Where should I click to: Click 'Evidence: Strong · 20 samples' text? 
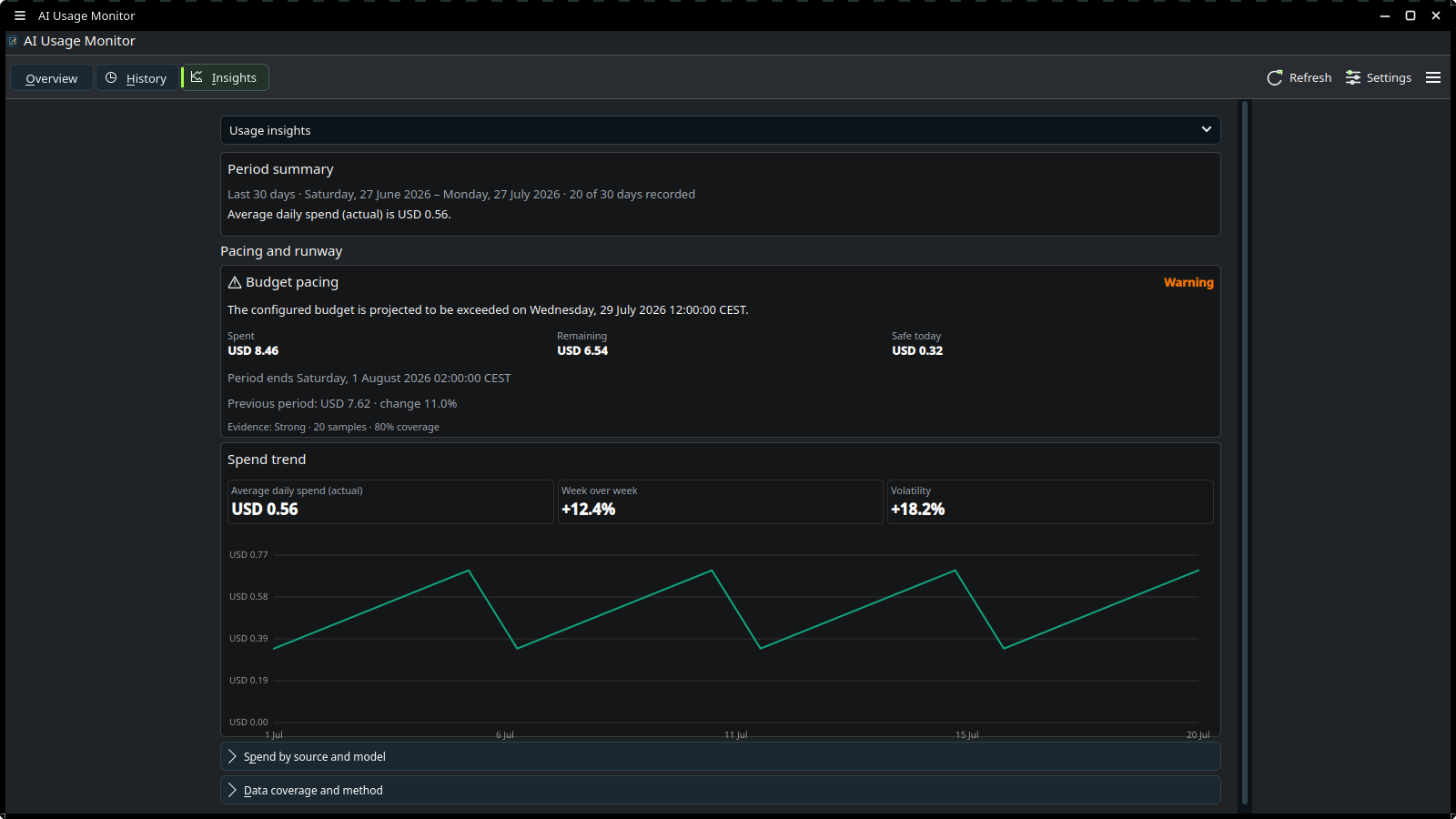pos(297,427)
